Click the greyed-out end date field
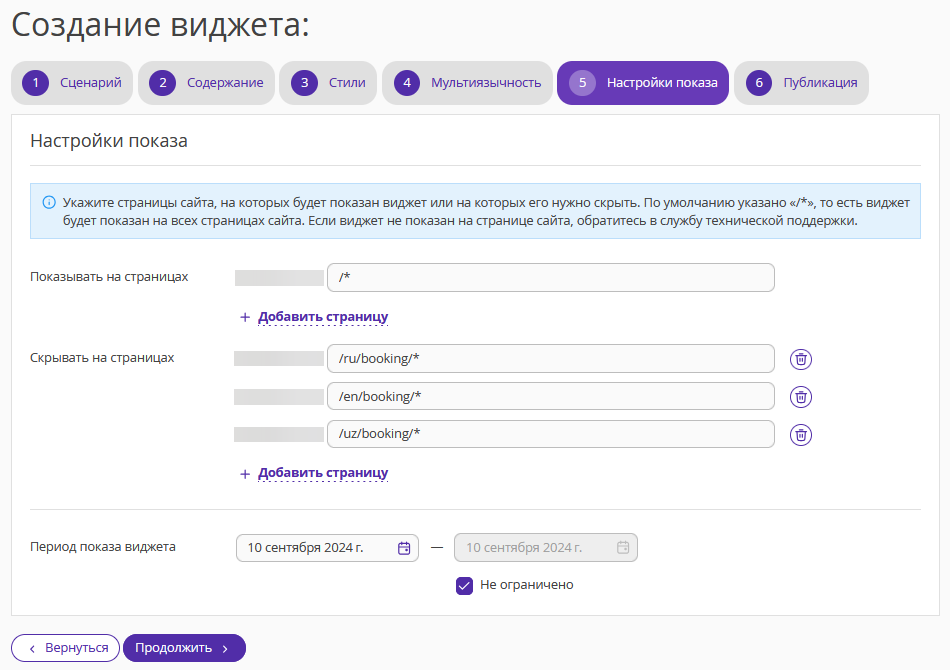This screenshot has width=950, height=670. (x=546, y=548)
